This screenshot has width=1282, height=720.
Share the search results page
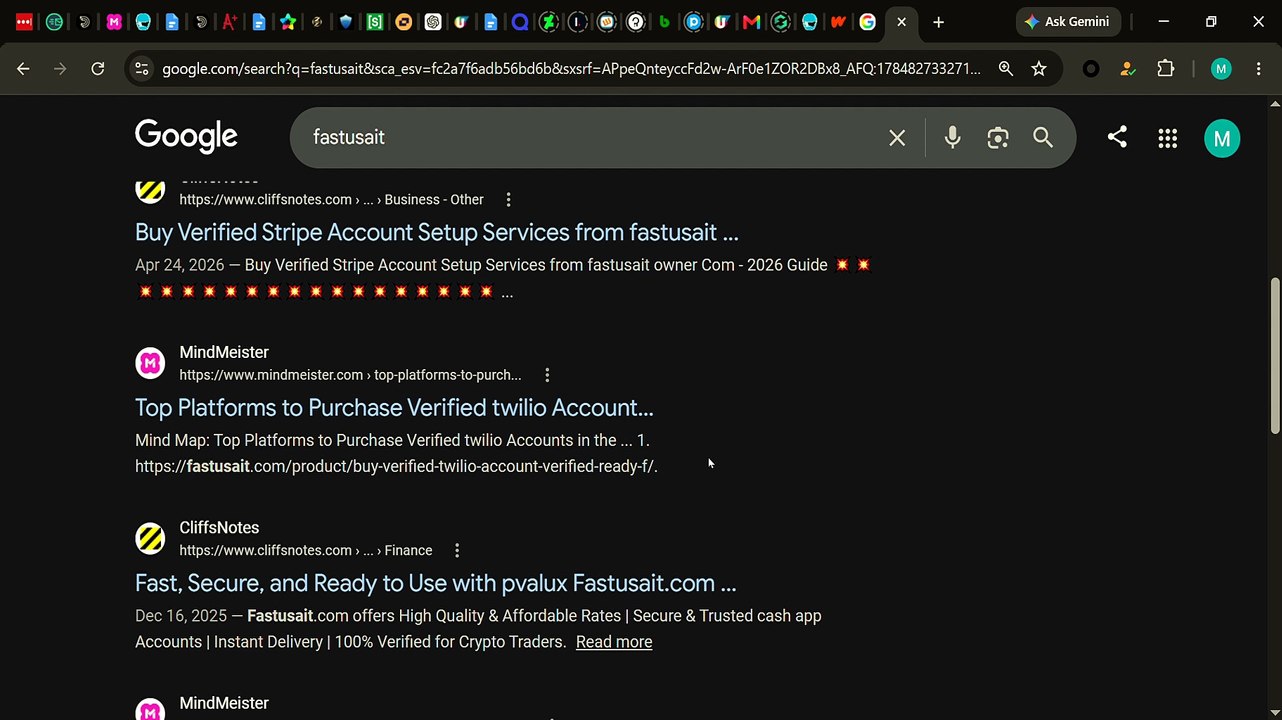tap(1117, 137)
